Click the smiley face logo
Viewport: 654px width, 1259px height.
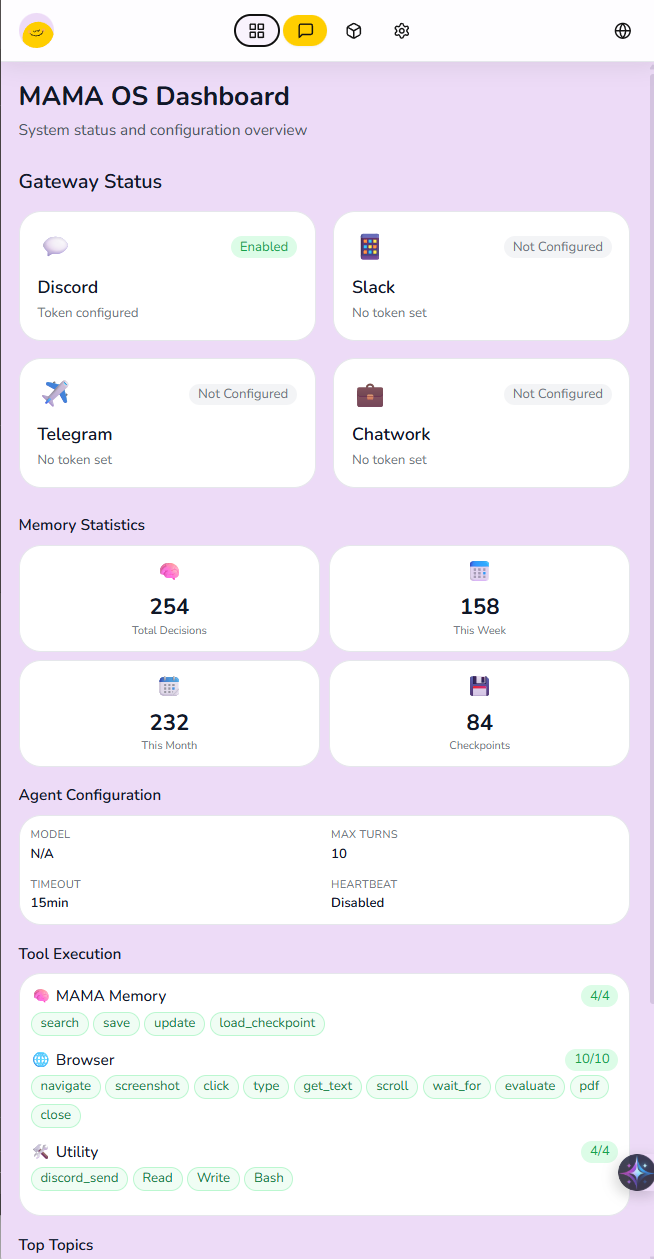pyautogui.click(x=36, y=30)
